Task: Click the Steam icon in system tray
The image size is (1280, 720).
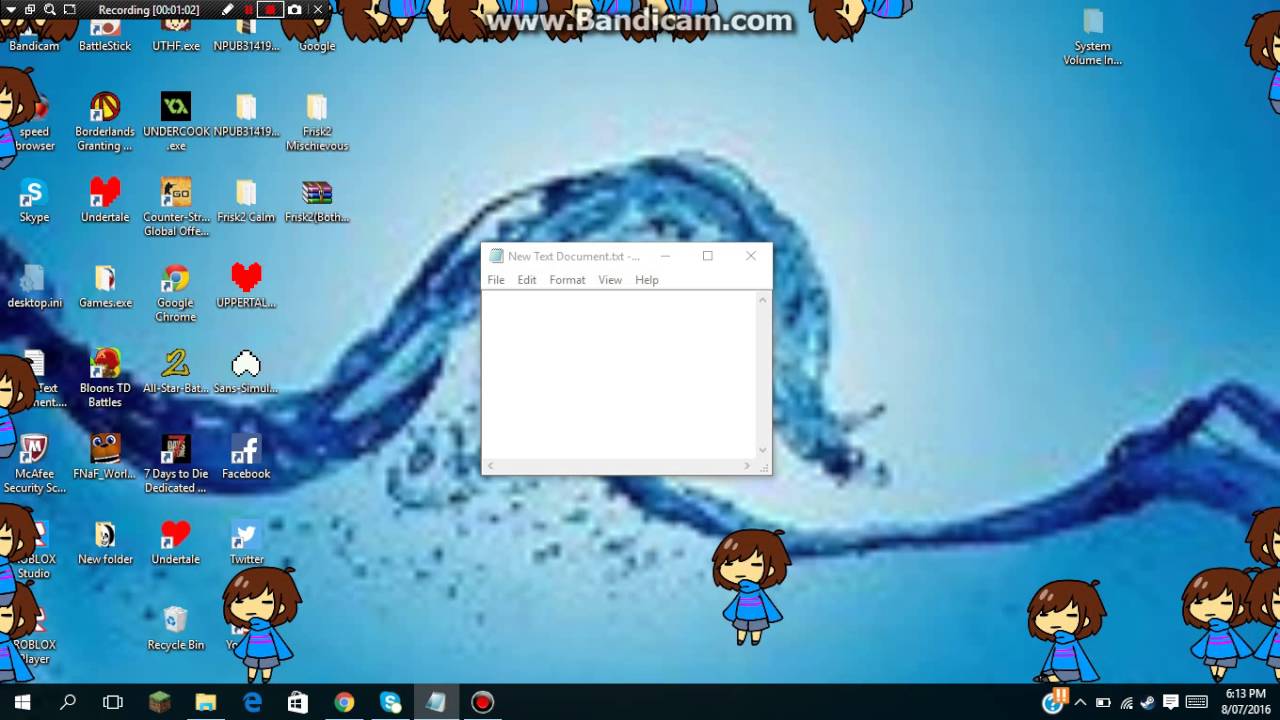Action: pyautogui.click(x=1147, y=702)
